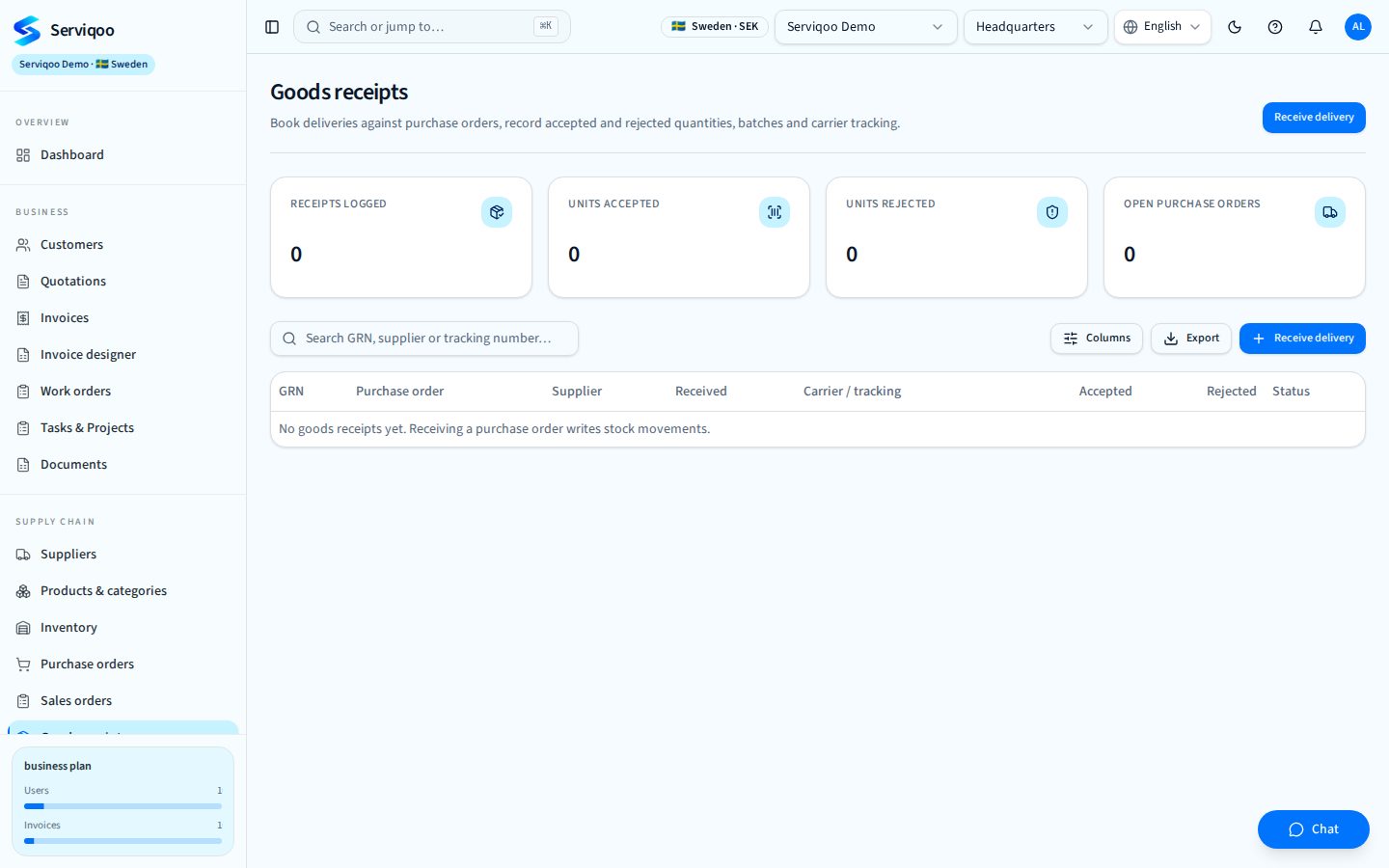Go to Sales orders

123,701
